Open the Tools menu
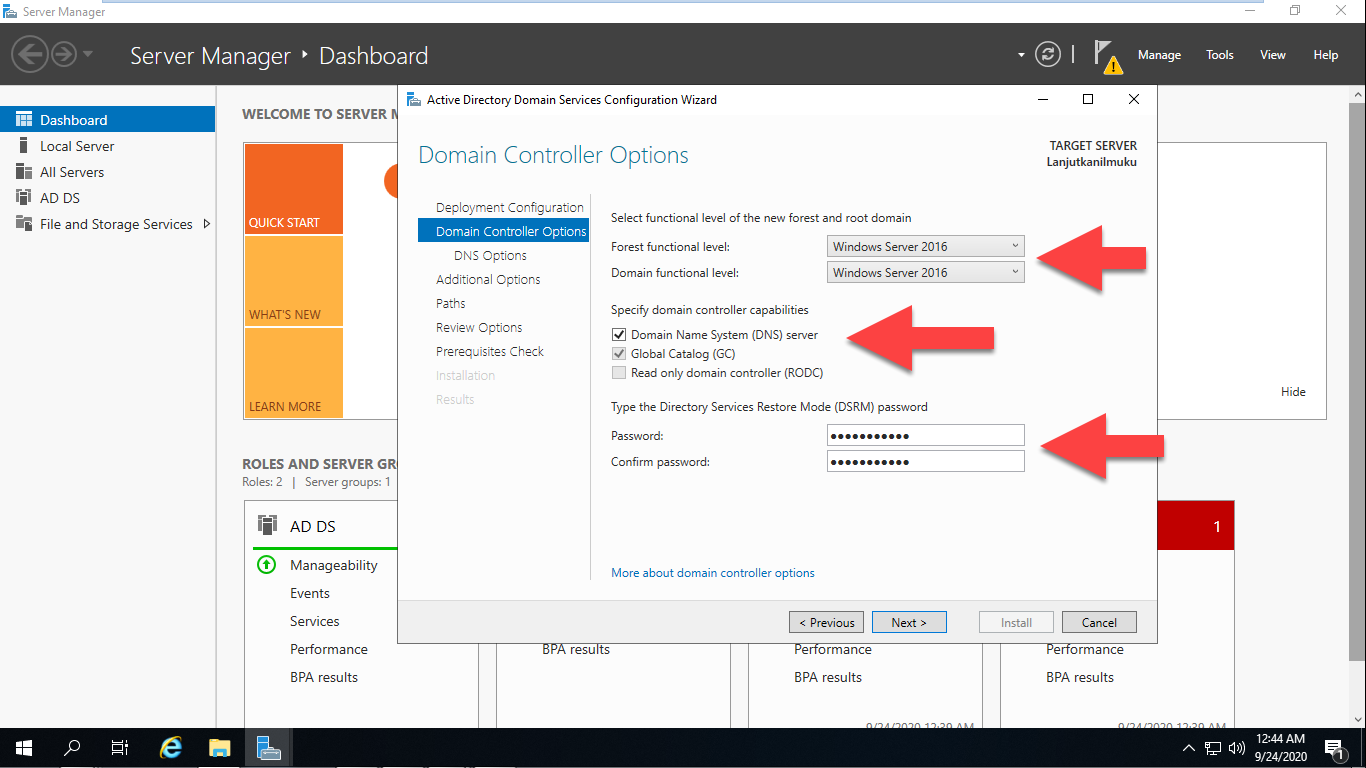The height and width of the screenshot is (768, 1366). [1219, 55]
